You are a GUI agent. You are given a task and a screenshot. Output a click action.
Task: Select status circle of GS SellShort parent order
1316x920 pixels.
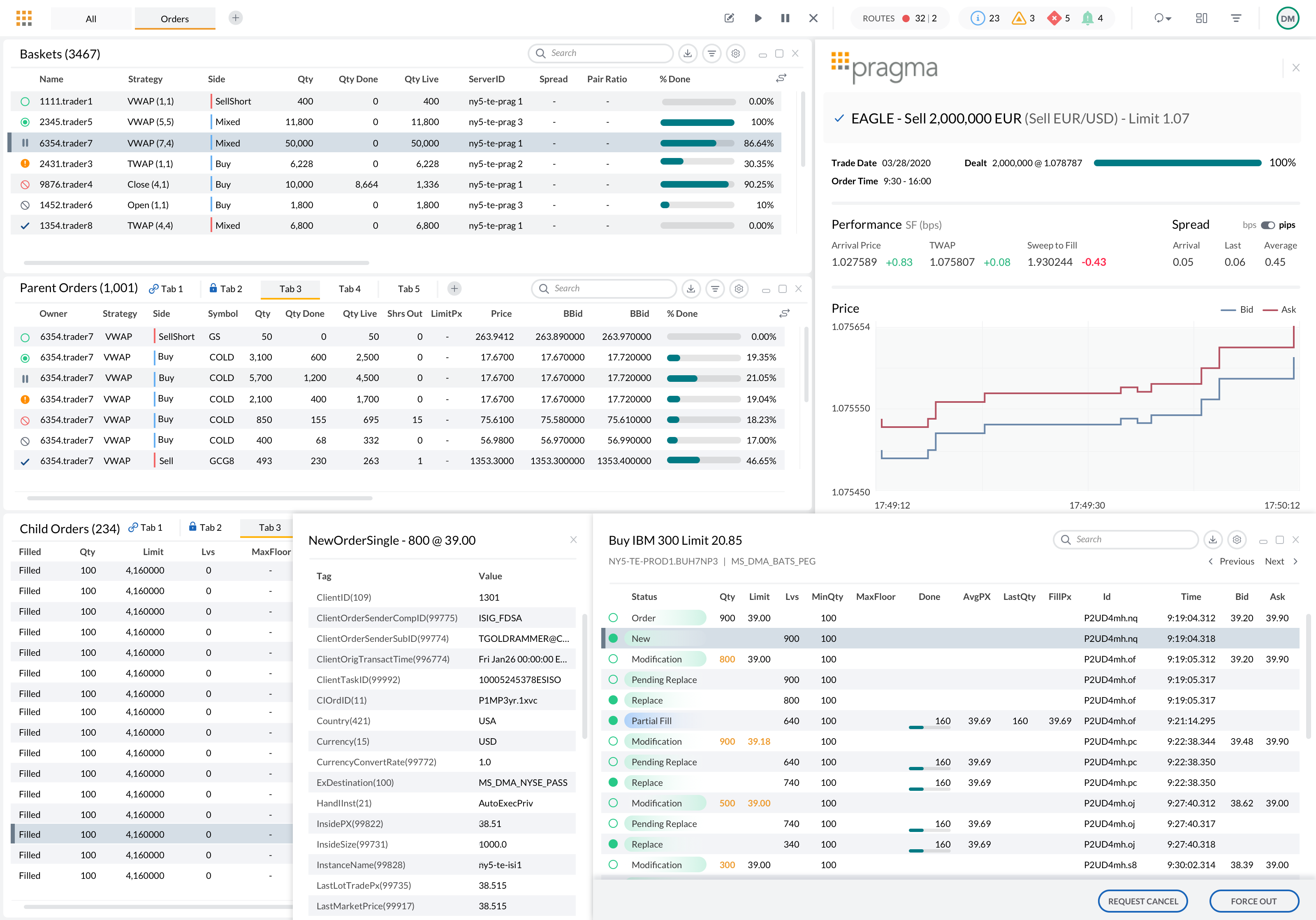point(25,337)
